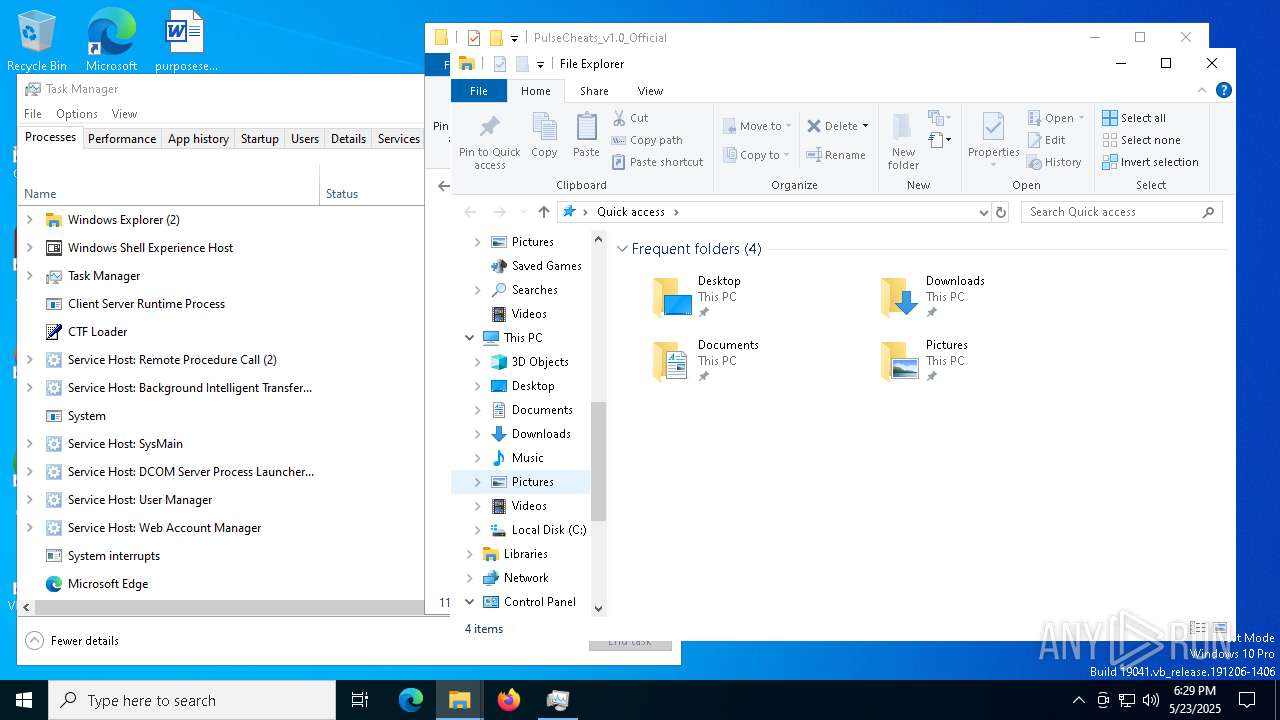Expand Service Host: SysMain process
1280x720 pixels.
[29, 444]
